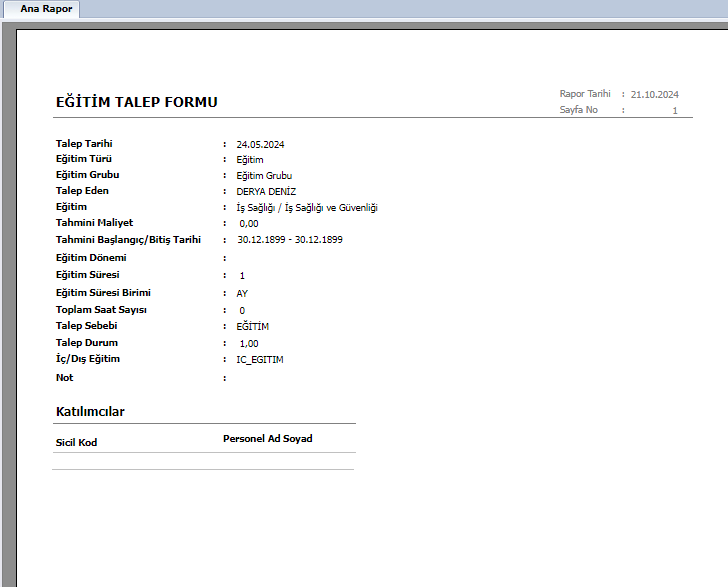Click the Not label
This screenshot has width=728, height=587.
pyautogui.click(x=65, y=378)
